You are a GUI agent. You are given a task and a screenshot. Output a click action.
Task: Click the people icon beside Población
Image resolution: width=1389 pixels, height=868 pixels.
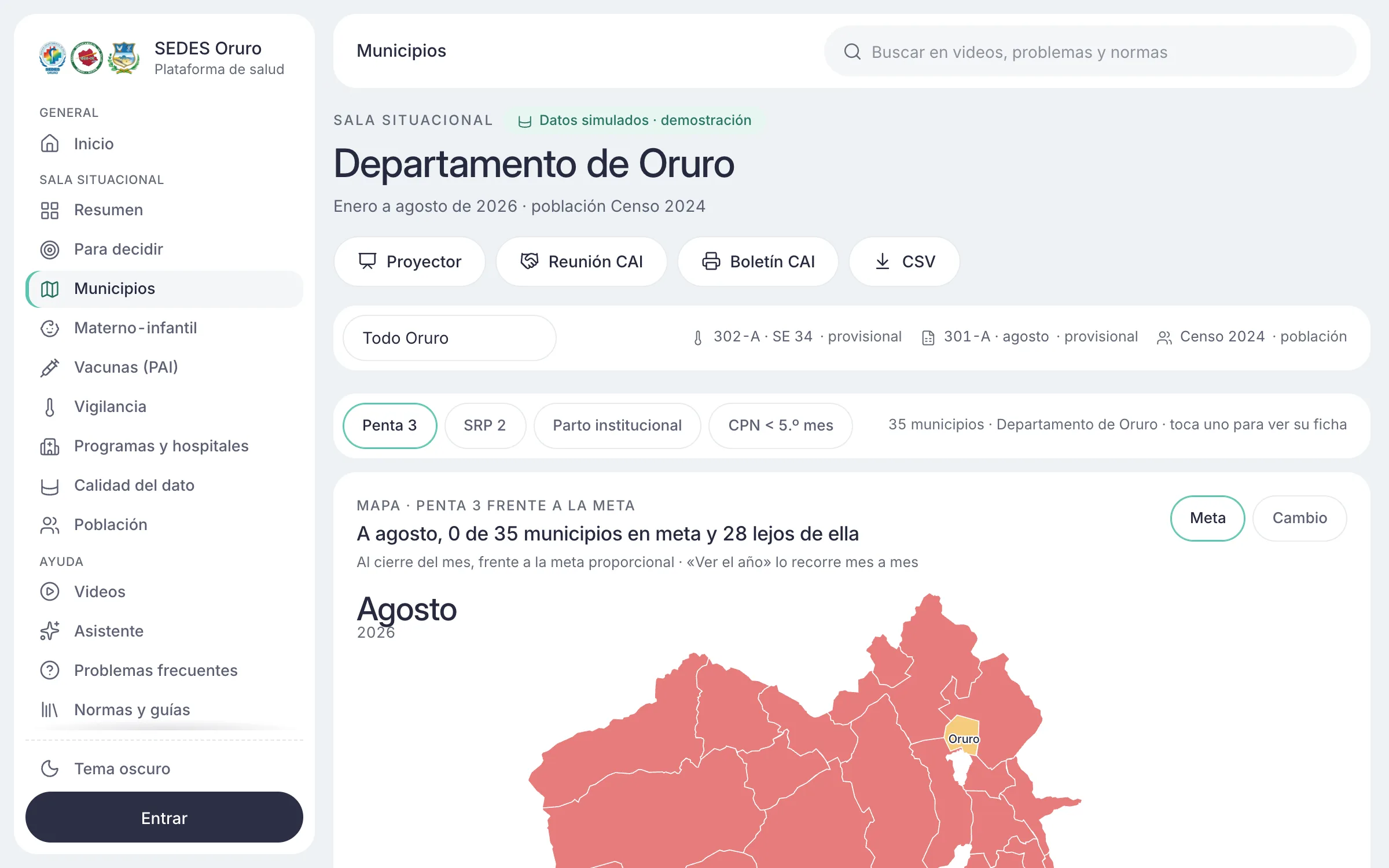pos(50,525)
